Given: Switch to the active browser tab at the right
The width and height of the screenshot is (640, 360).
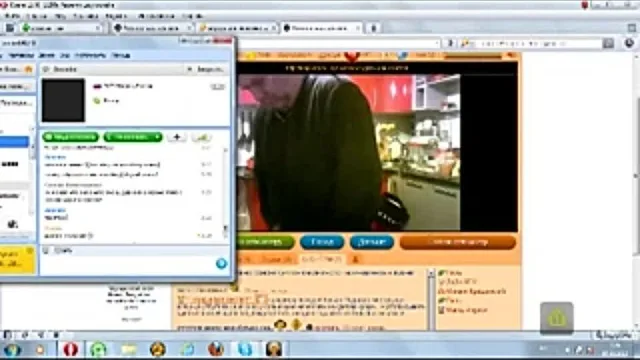Looking at the screenshot, I should click(321, 28).
